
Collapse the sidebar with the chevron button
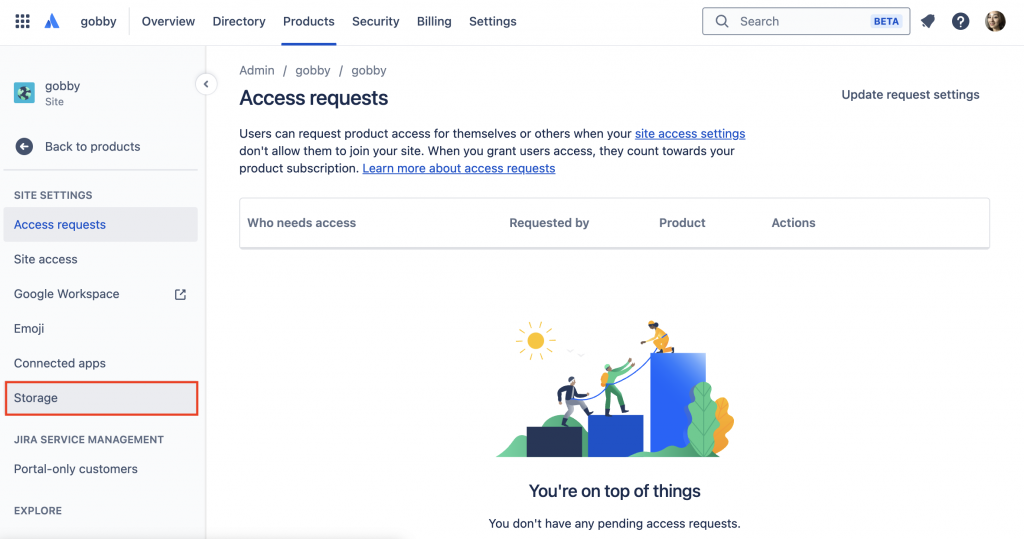click(206, 84)
